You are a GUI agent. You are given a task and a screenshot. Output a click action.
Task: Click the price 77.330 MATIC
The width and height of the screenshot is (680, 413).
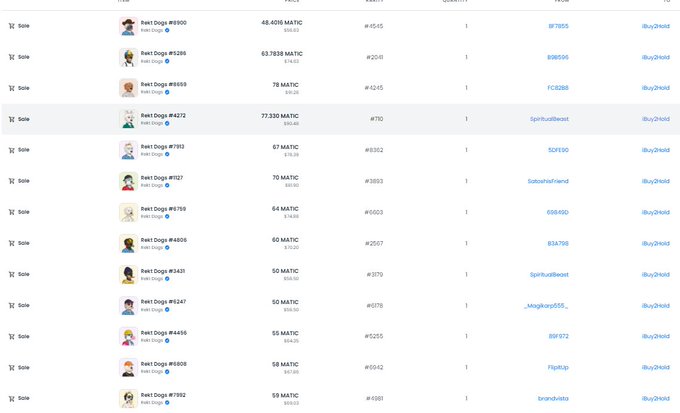click(x=280, y=116)
